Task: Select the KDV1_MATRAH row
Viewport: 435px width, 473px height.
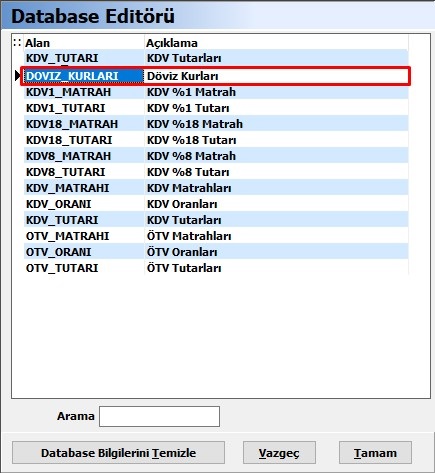Action: pos(216,92)
